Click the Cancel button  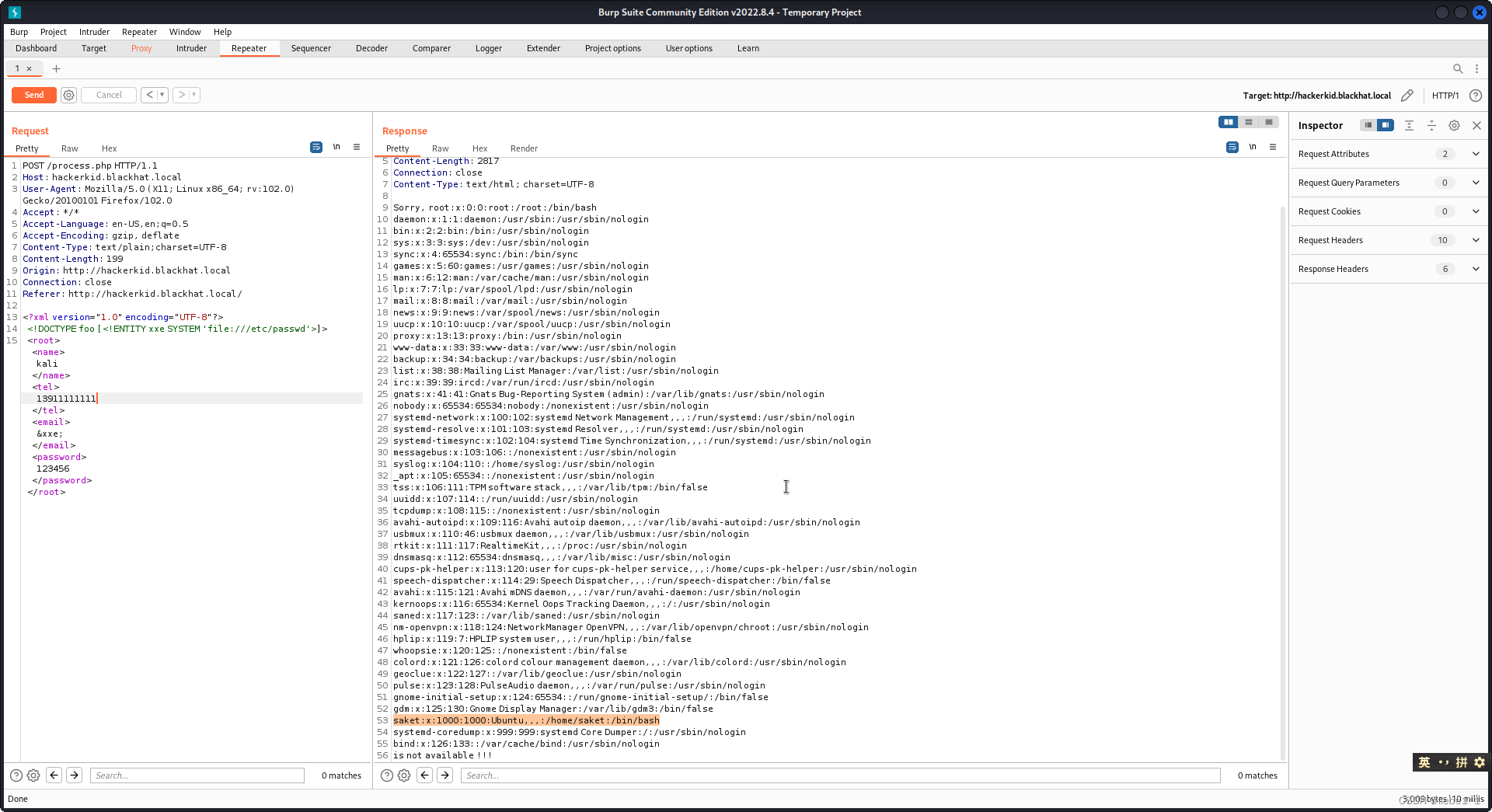(x=109, y=95)
